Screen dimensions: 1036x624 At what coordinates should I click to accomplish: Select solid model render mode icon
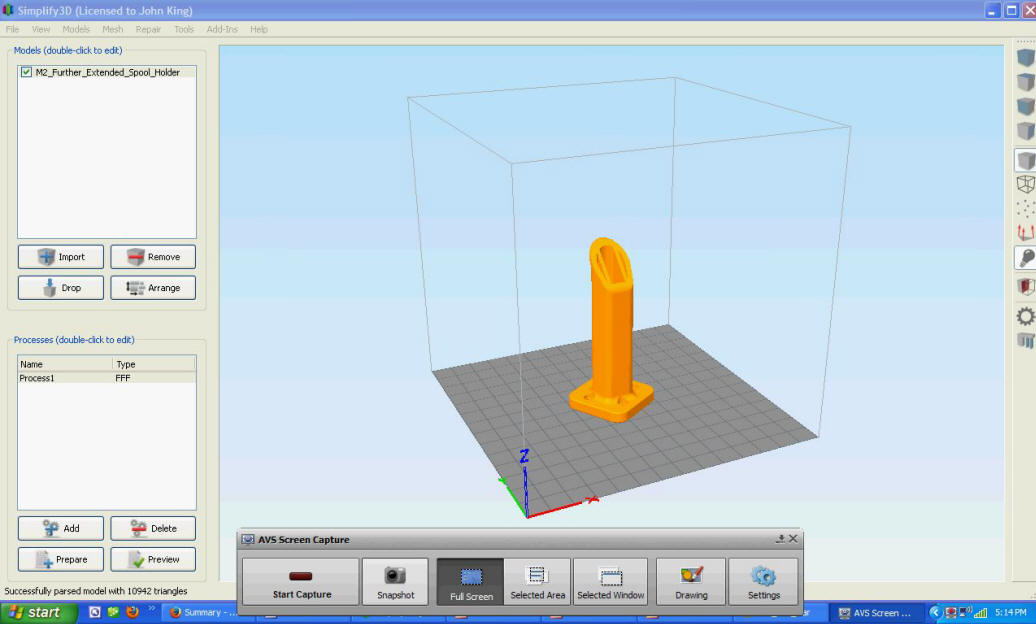pos(1025,160)
